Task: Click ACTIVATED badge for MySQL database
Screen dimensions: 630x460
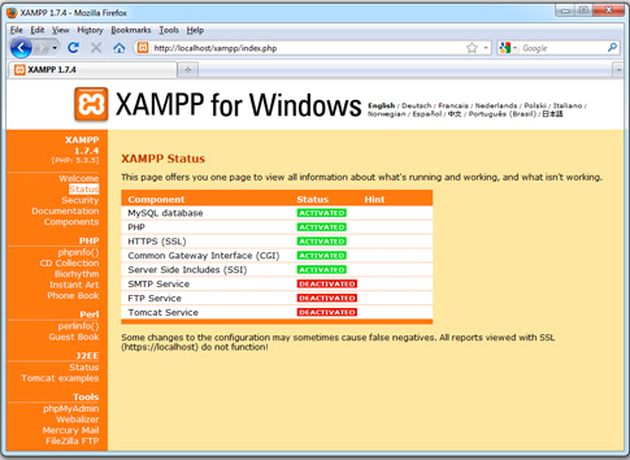Action: (x=321, y=213)
